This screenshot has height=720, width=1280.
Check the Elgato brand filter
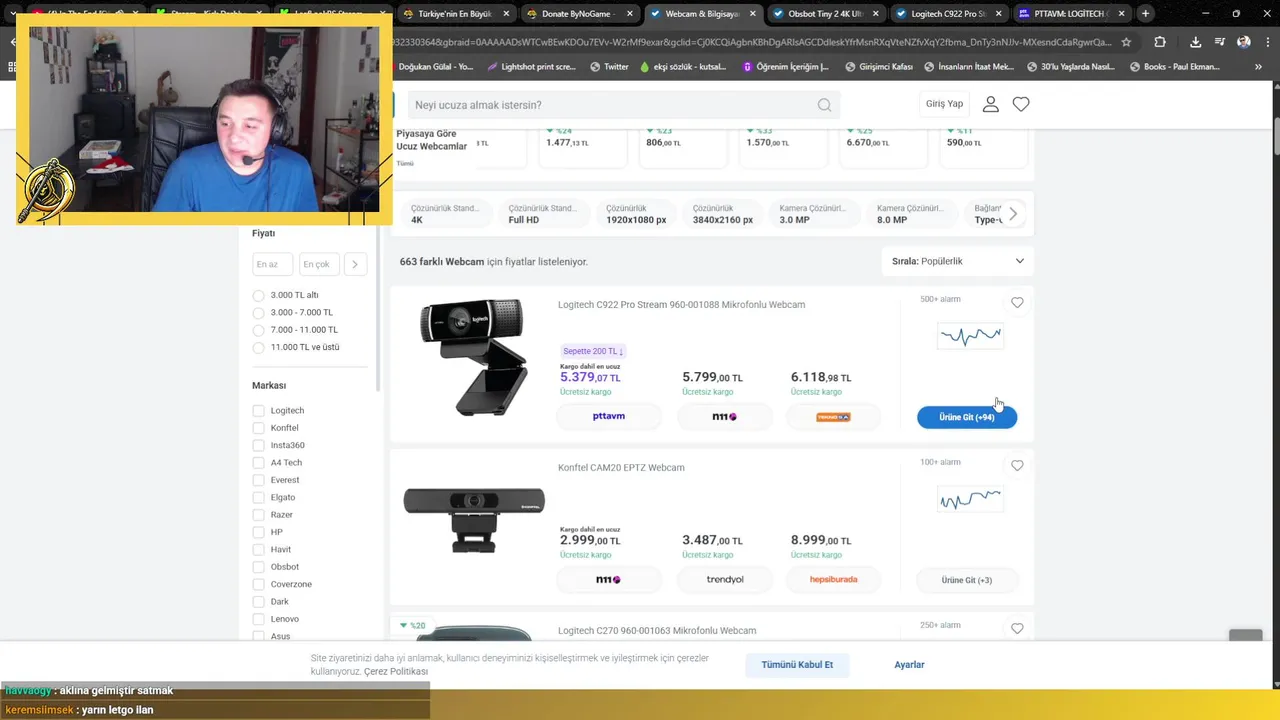(259, 497)
